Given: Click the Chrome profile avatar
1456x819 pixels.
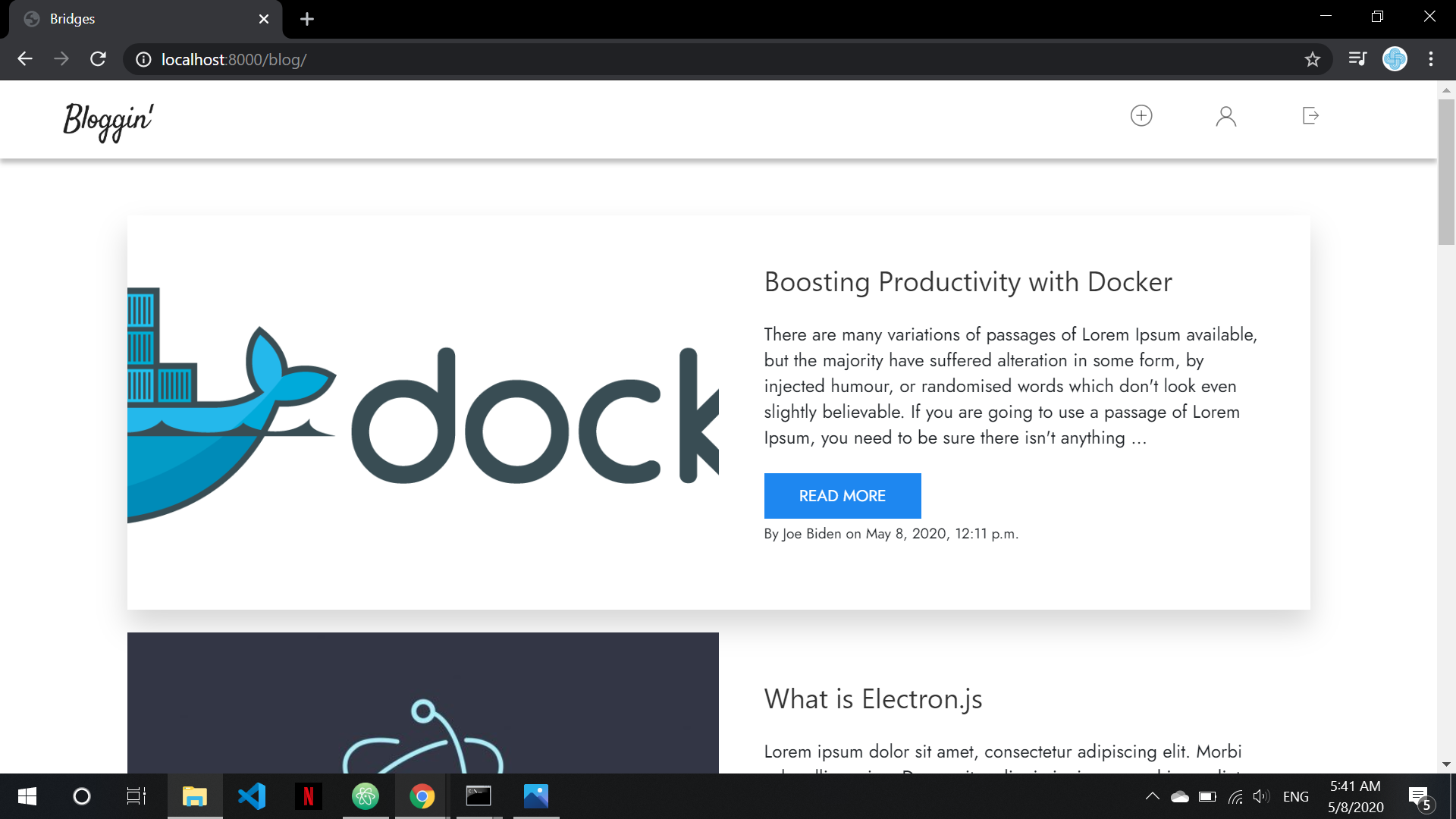Looking at the screenshot, I should click(1395, 58).
